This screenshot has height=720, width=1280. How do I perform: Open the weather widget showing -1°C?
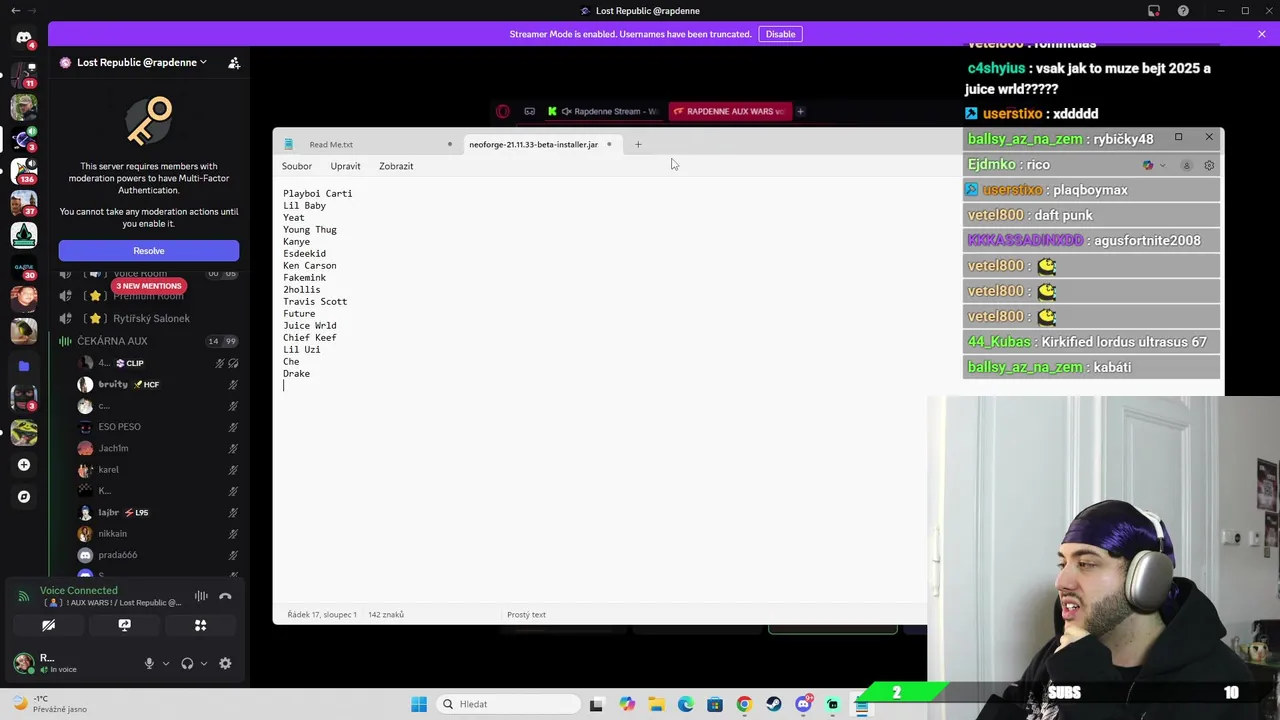click(x=48, y=704)
